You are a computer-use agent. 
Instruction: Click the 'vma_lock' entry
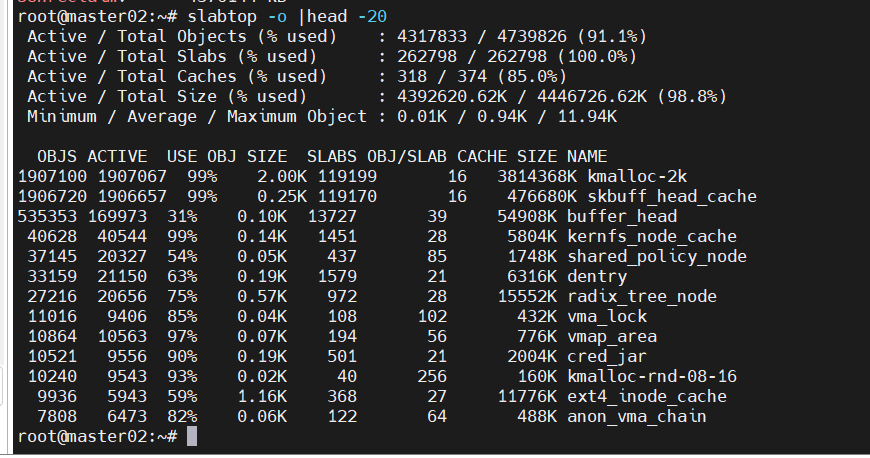607,316
